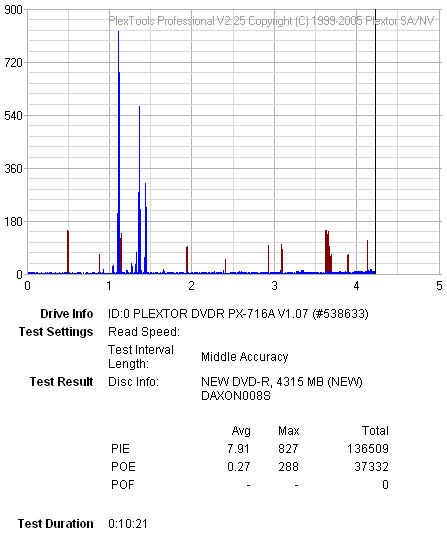The image size is (447, 534).
Task: Click the Test Result label
Action: coord(61,381)
